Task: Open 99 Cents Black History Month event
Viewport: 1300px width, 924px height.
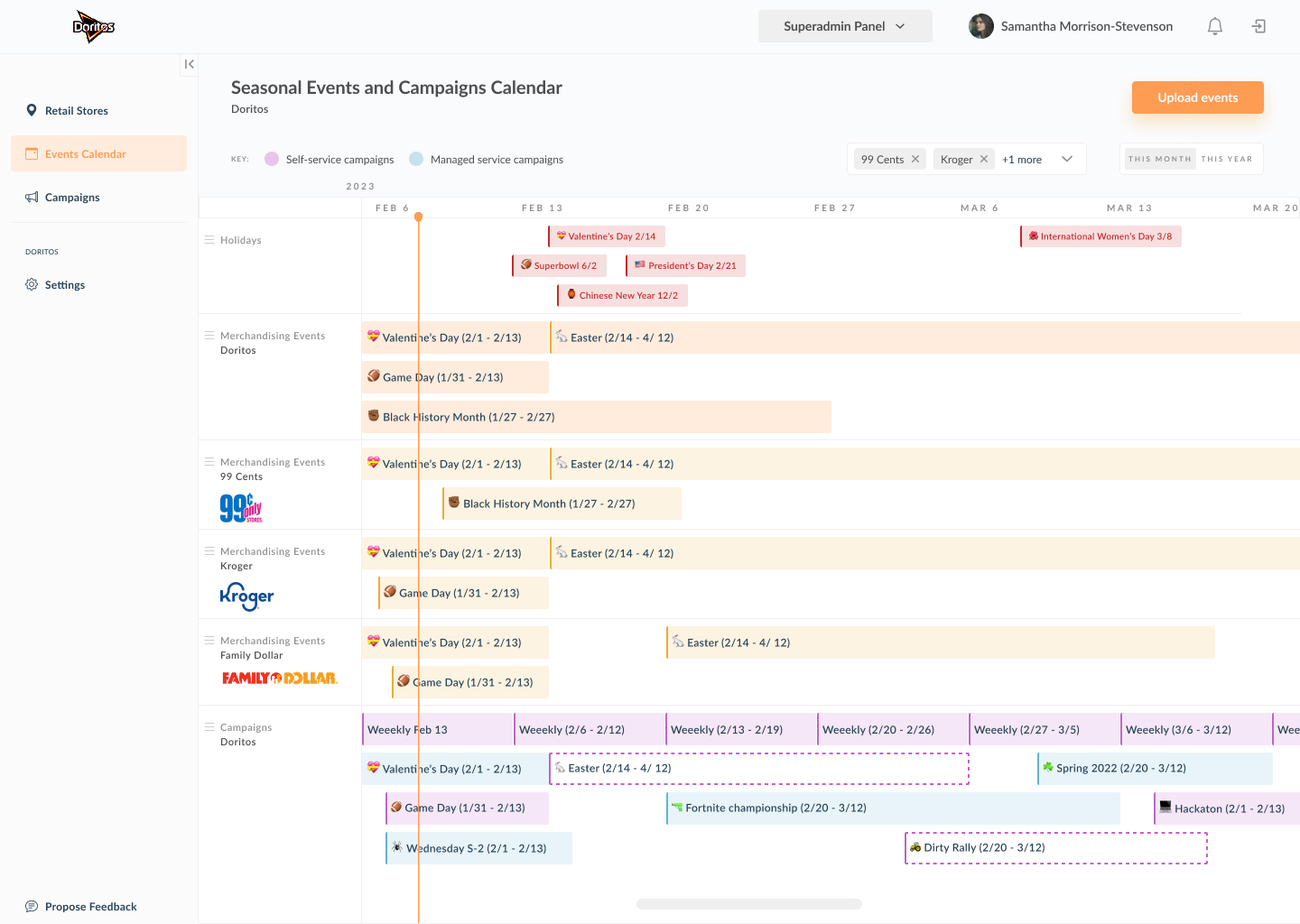Action: pyautogui.click(x=562, y=504)
